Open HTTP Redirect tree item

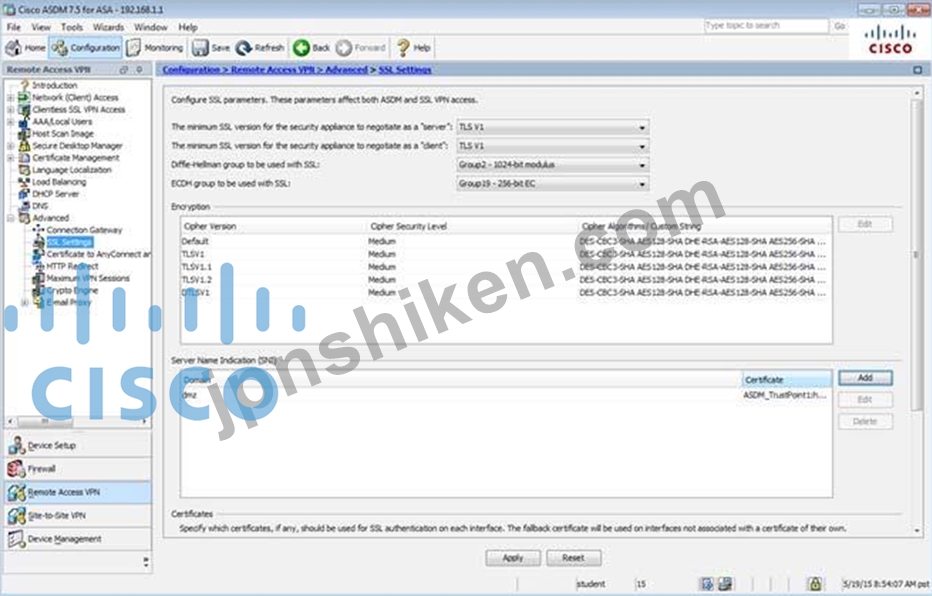tap(72, 266)
